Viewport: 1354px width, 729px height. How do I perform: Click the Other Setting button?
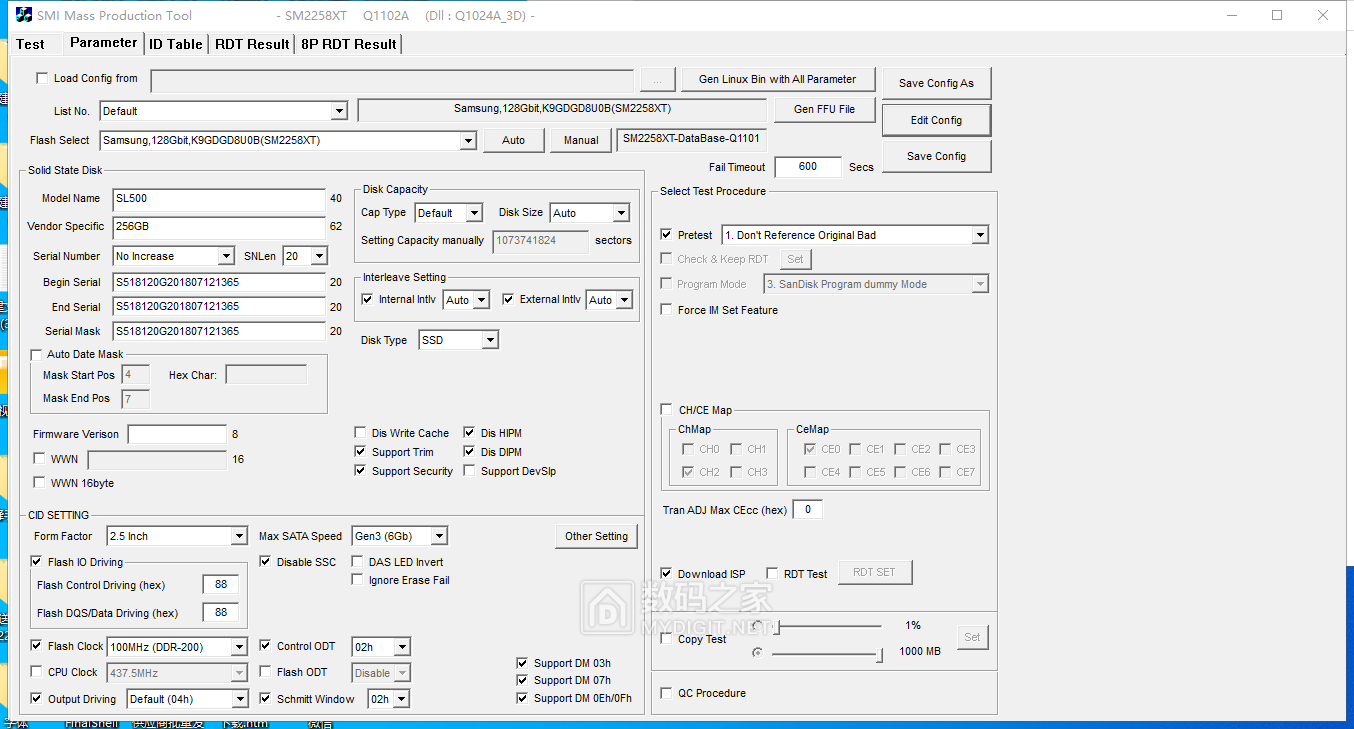(596, 536)
